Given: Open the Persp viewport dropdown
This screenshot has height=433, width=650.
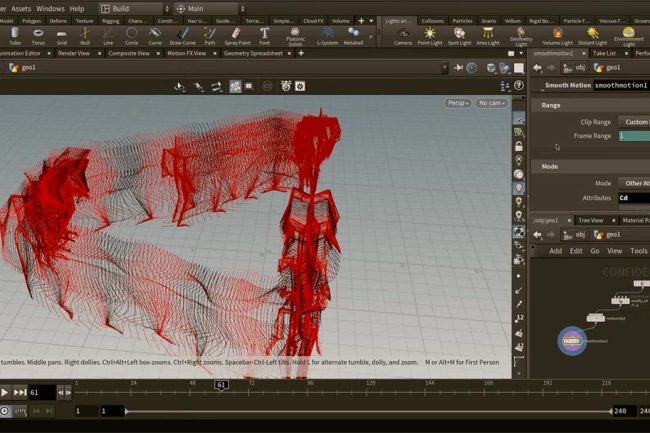Looking at the screenshot, I should pos(457,103).
